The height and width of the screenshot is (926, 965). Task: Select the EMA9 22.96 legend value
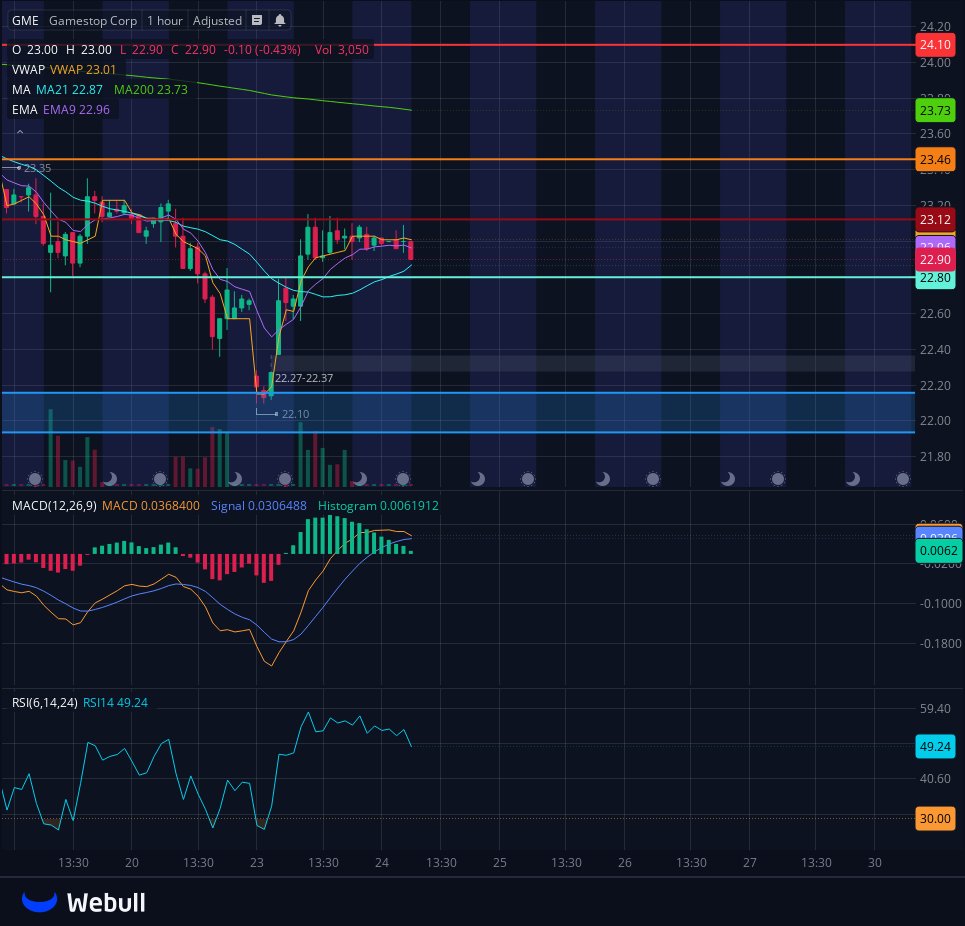click(76, 110)
